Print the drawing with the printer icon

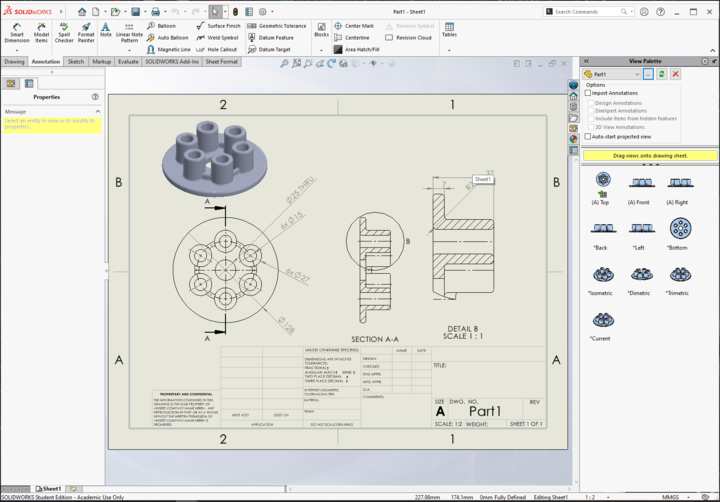(156, 11)
